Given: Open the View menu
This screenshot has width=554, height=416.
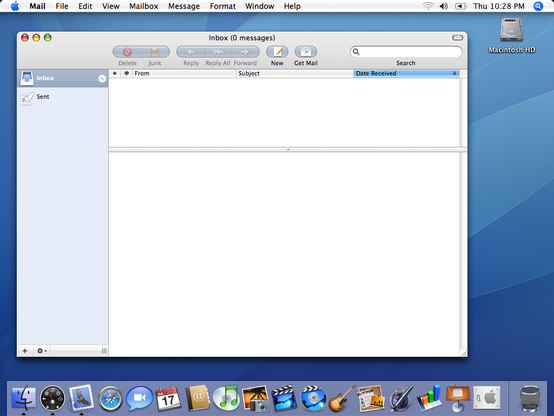Looking at the screenshot, I should [111, 6].
